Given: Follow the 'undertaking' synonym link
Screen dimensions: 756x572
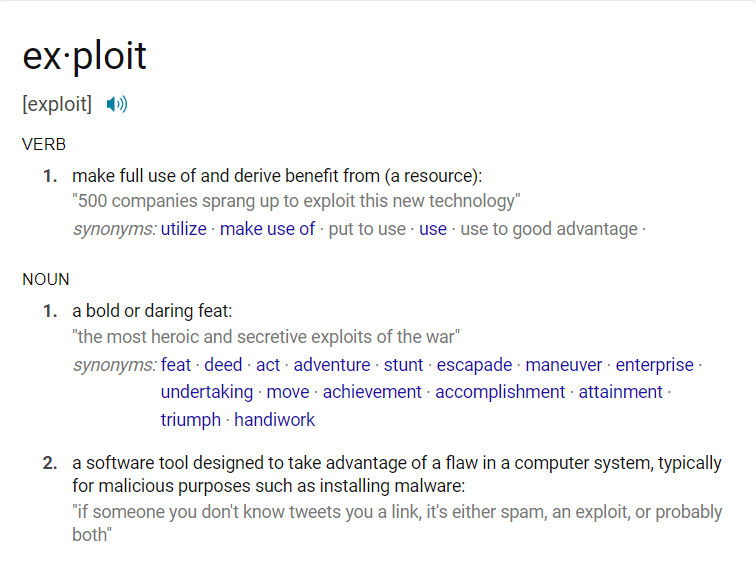Looking at the screenshot, I should coord(207,392).
